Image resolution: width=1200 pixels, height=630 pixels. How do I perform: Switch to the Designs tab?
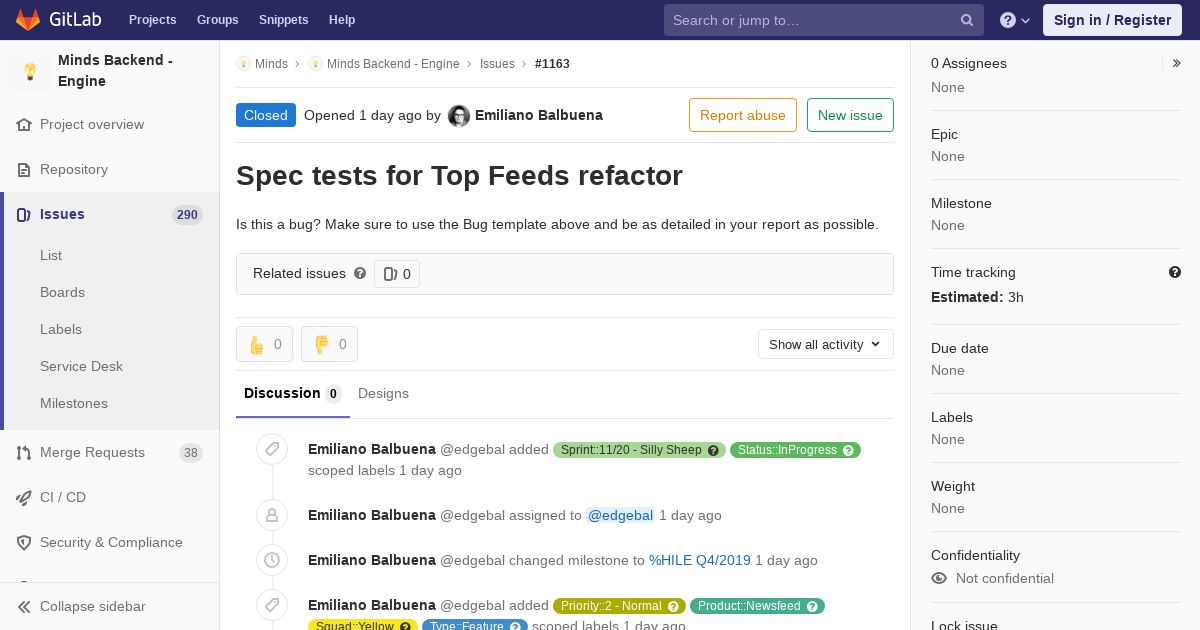click(x=383, y=394)
